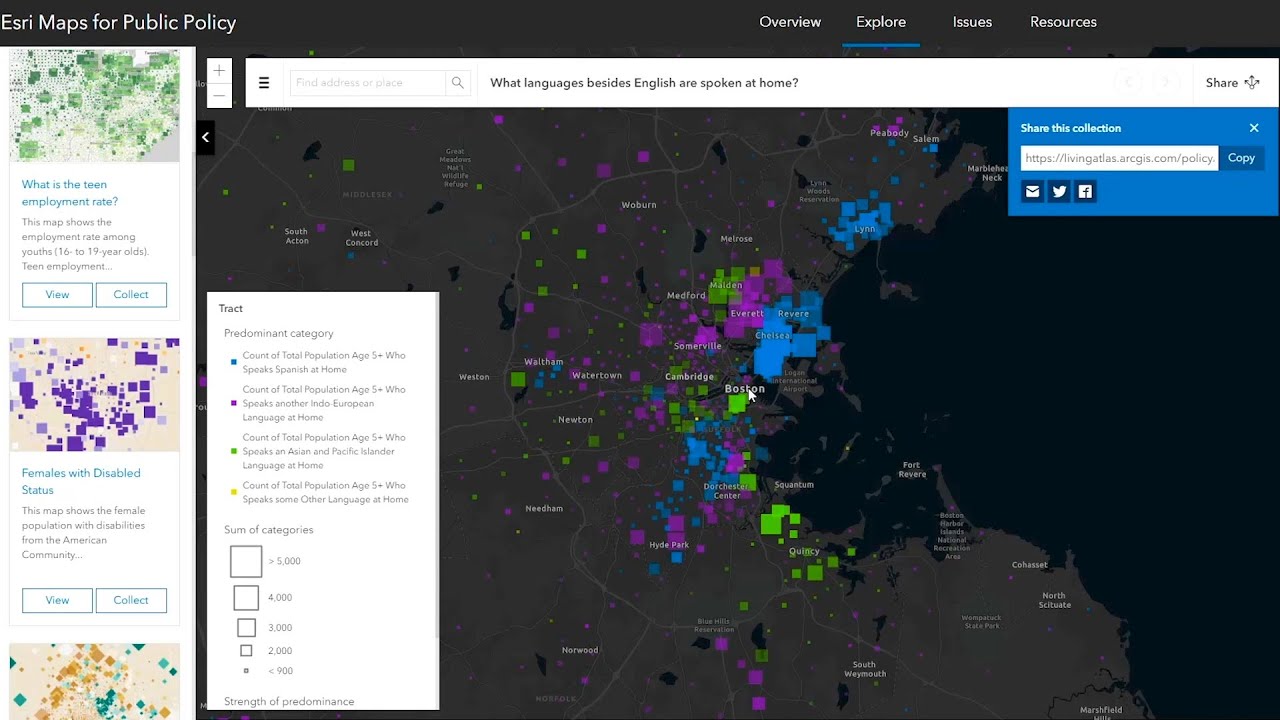1280x720 pixels.
Task: Close the Share this collection popup
Action: click(1254, 128)
